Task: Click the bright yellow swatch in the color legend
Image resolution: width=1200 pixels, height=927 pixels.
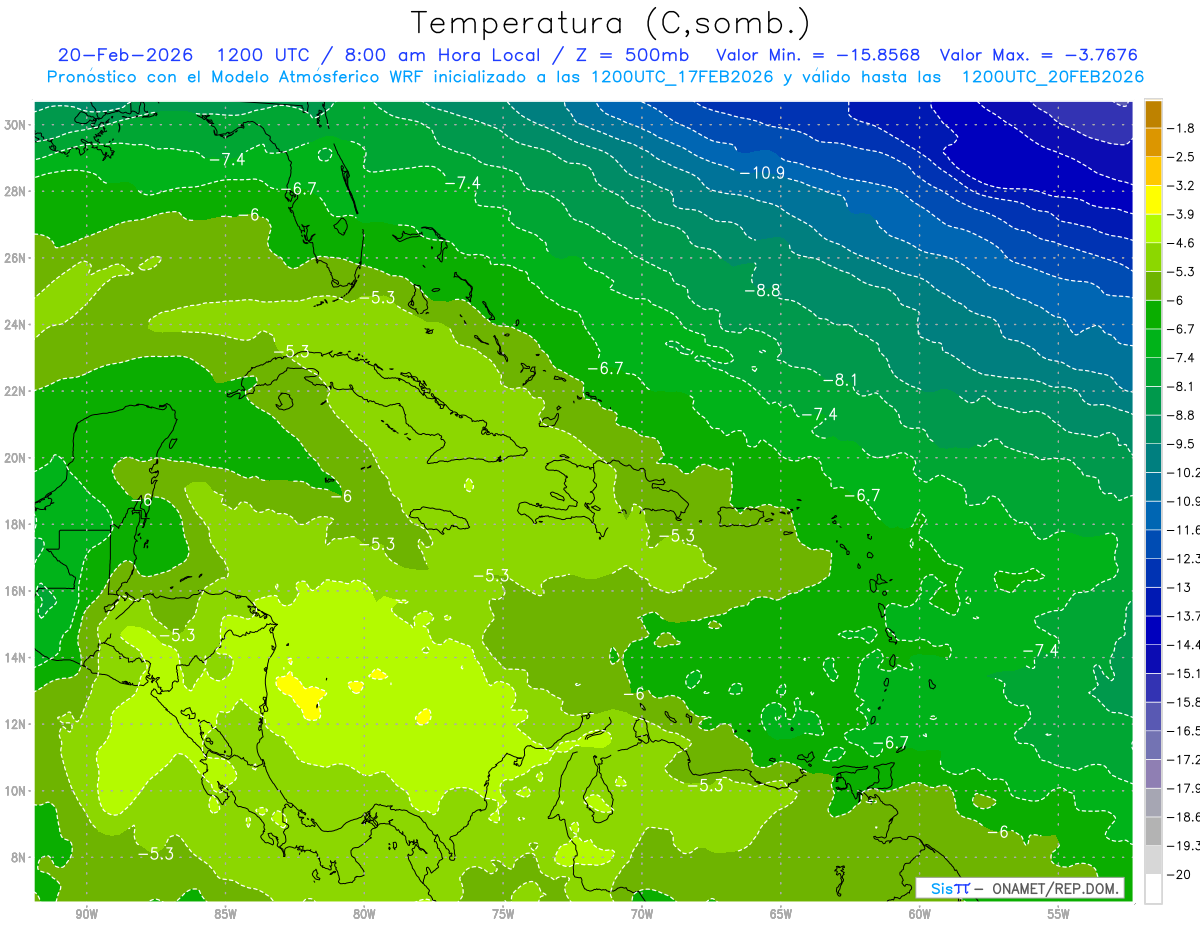Action: (1153, 200)
